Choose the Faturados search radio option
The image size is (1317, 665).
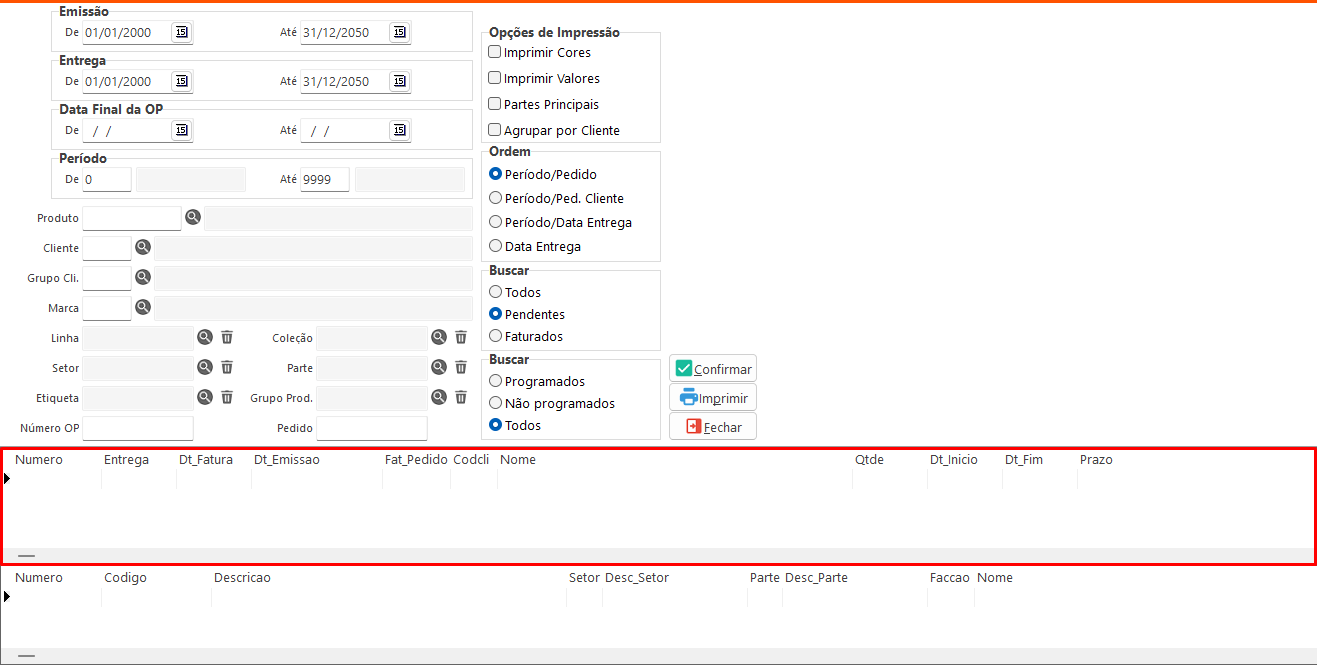[496, 336]
